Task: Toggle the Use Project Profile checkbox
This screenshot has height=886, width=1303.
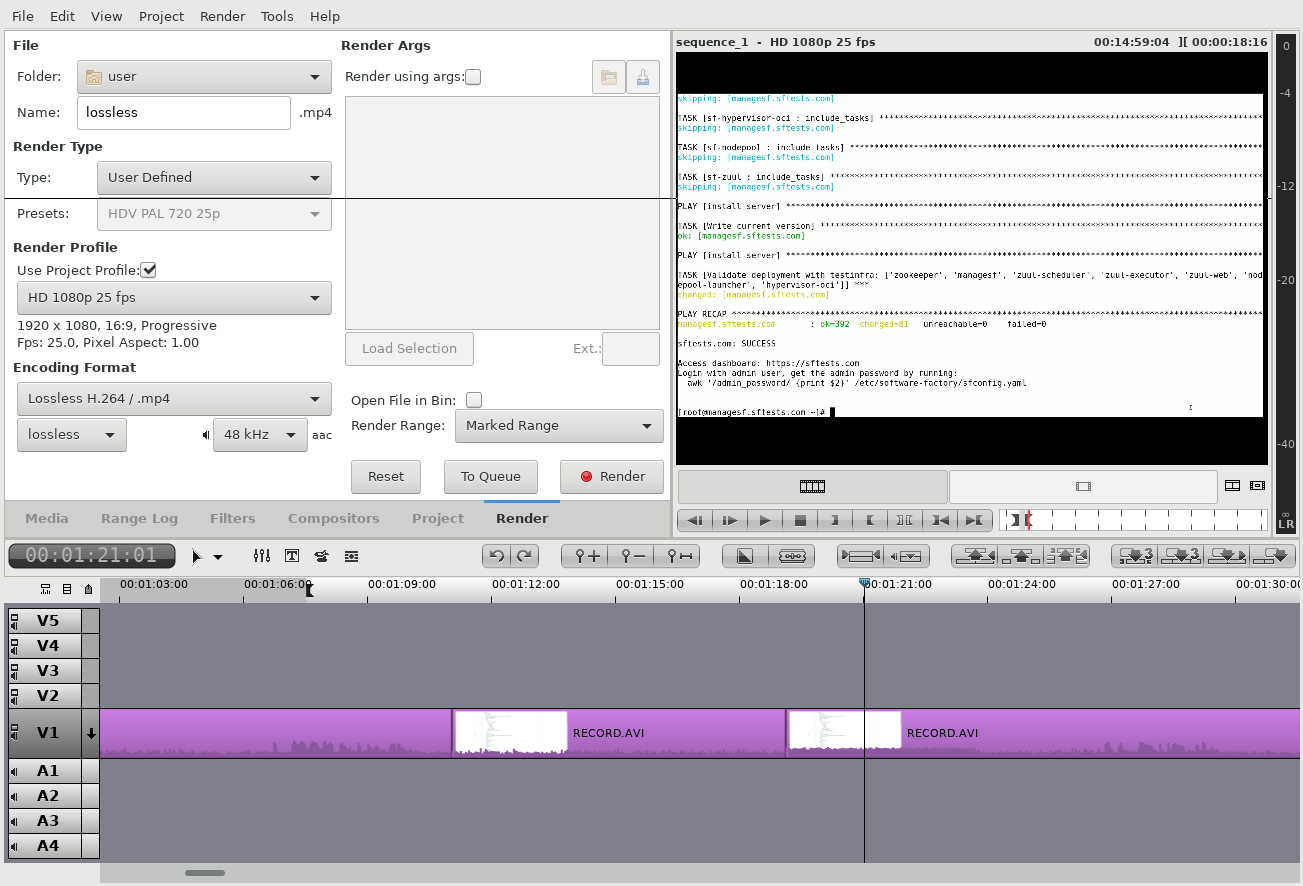Action: pyautogui.click(x=149, y=270)
